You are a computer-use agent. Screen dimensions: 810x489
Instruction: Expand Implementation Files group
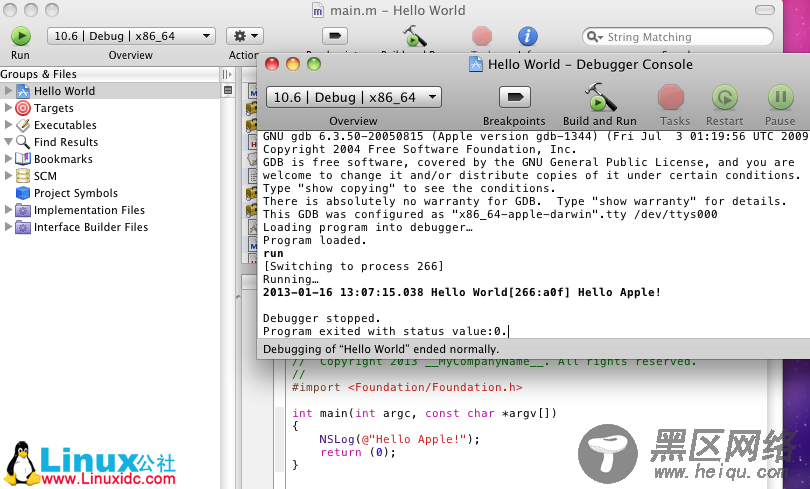click(8, 210)
